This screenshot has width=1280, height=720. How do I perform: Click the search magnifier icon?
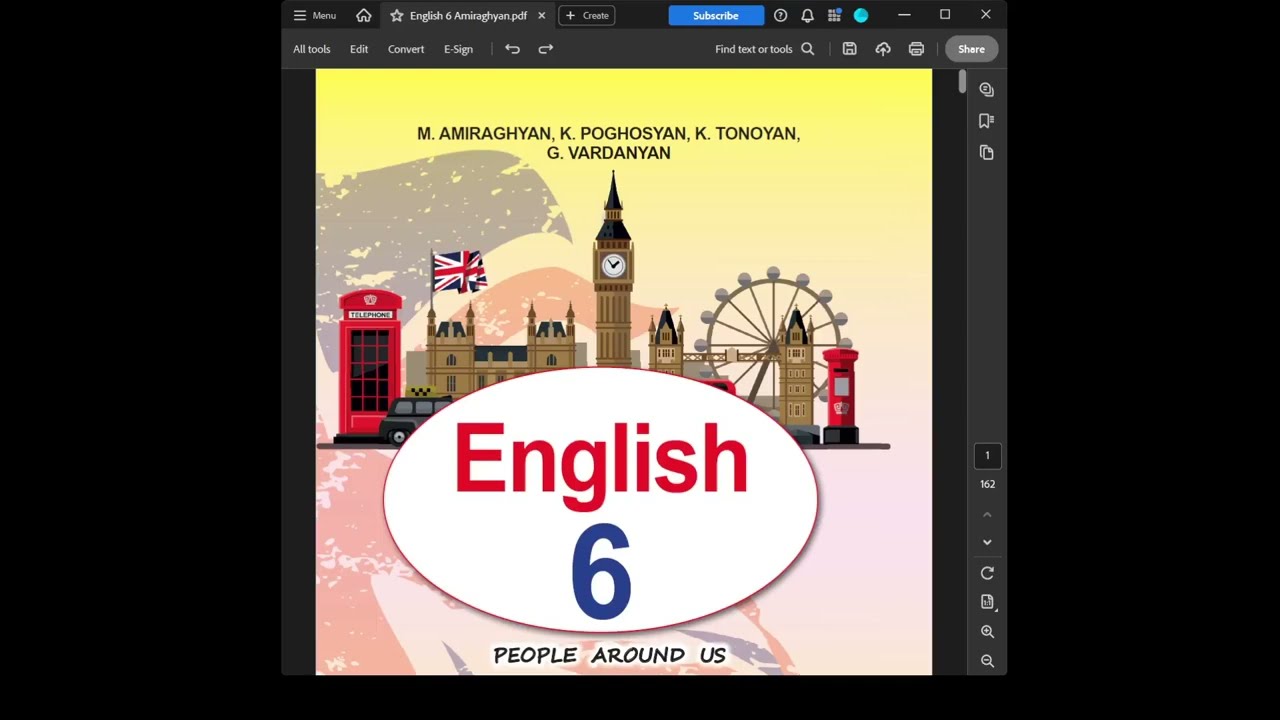click(x=808, y=49)
